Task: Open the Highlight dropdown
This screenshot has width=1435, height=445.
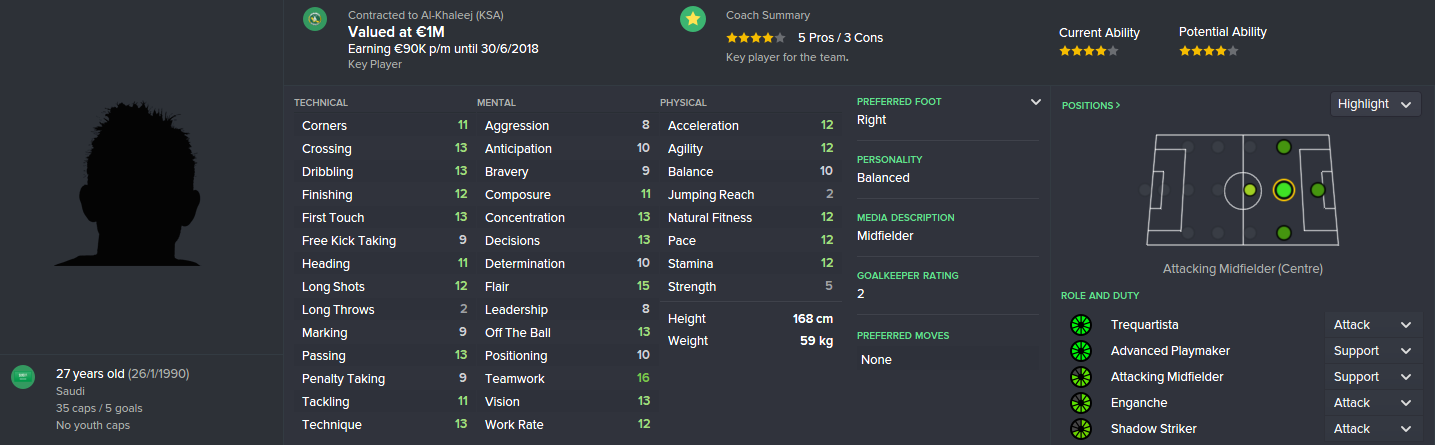Action: tap(1375, 104)
